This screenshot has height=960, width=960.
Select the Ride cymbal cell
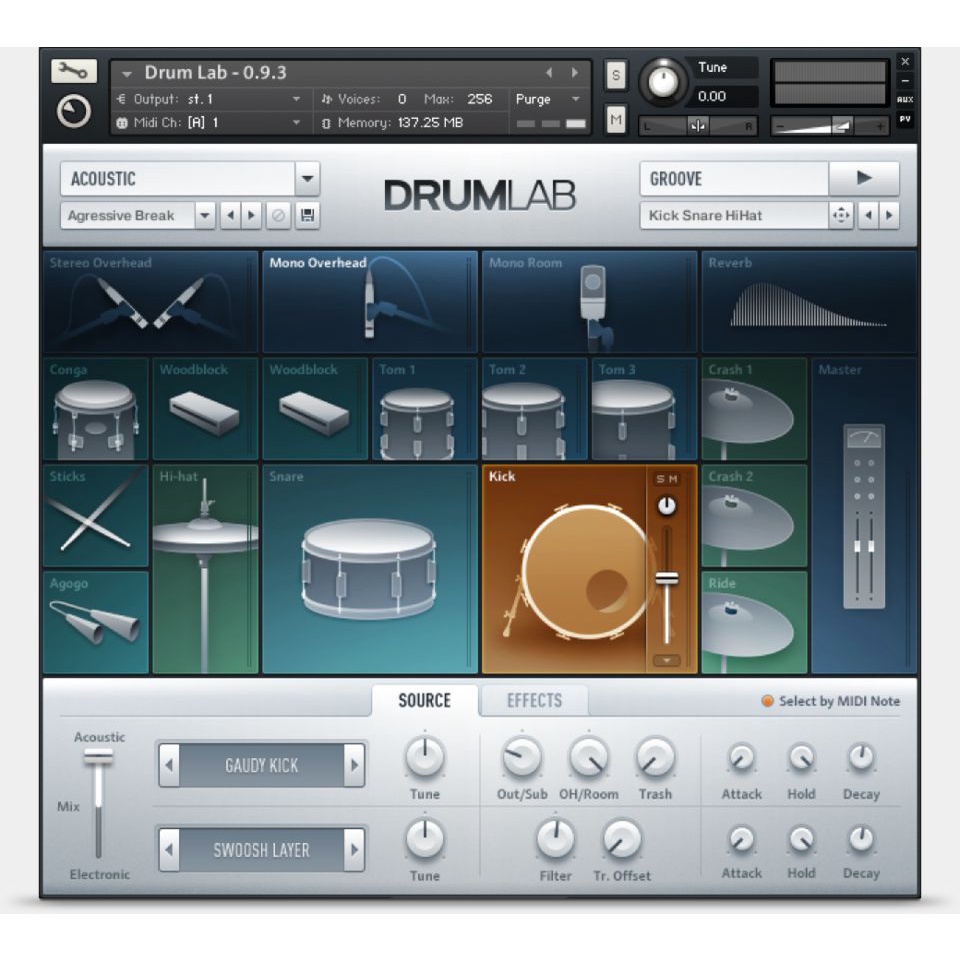click(754, 623)
